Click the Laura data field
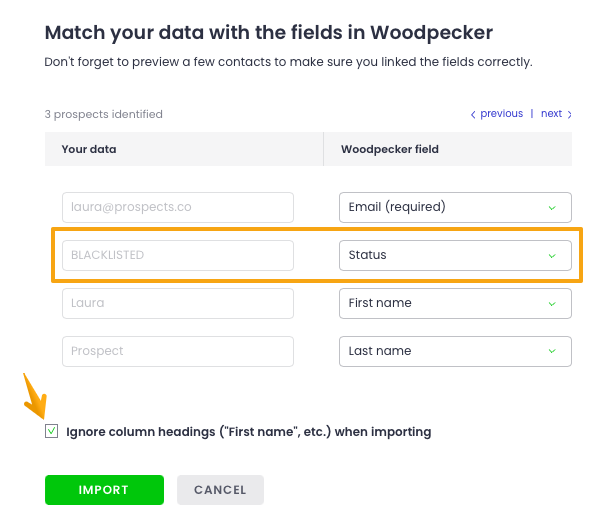This screenshot has height=530, width=601. click(178, 303)
